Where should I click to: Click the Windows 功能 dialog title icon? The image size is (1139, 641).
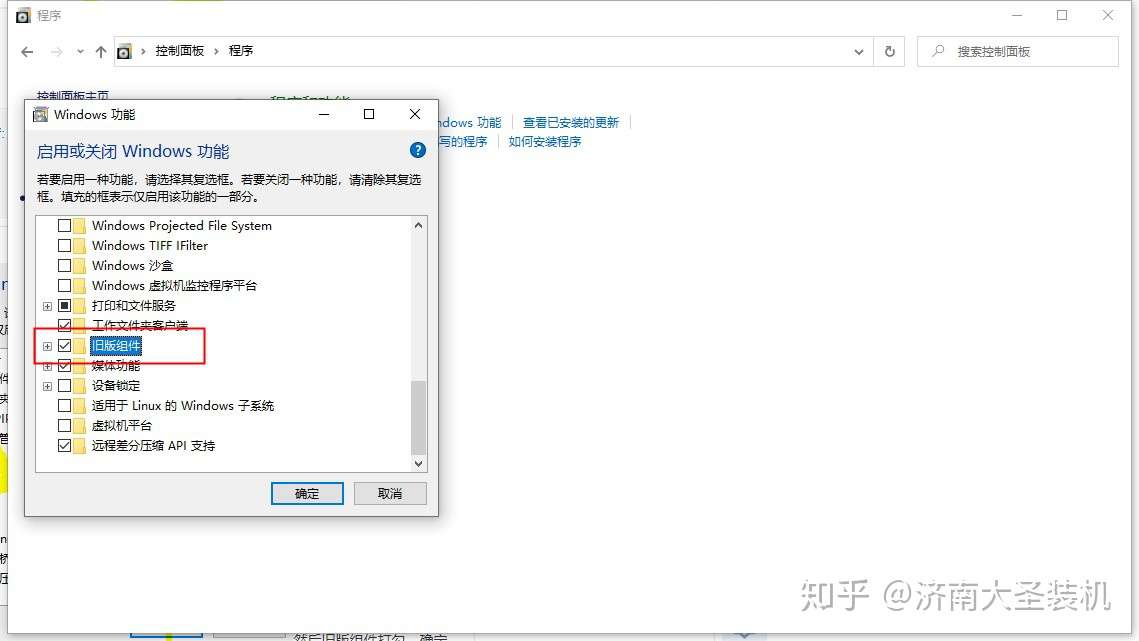click(41, 115)
